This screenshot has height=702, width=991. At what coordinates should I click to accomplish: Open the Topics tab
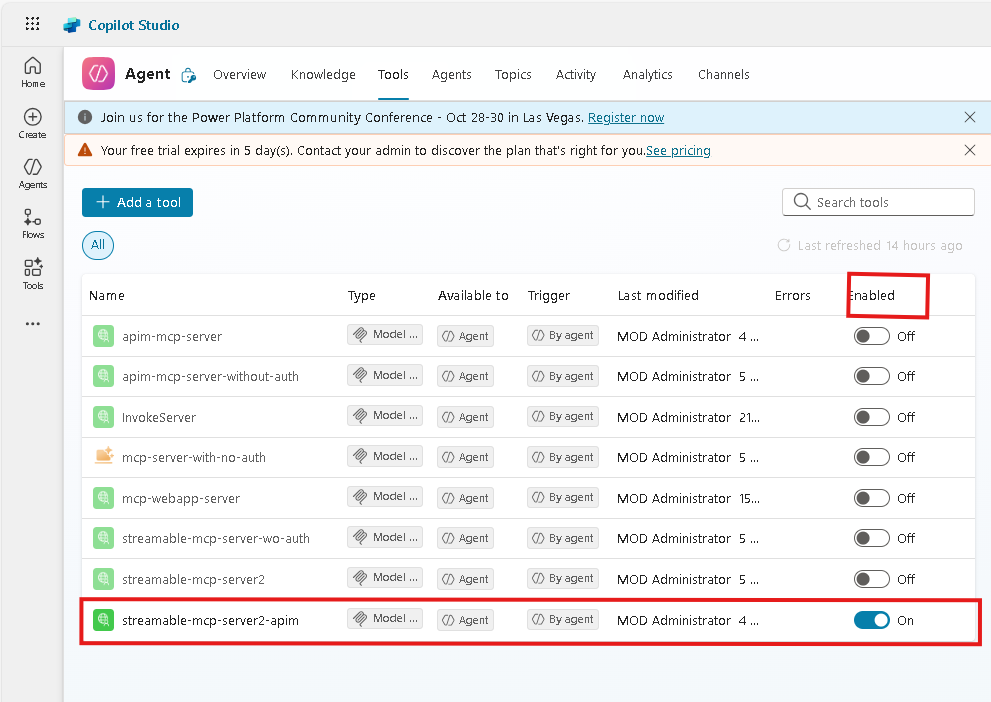513,75
